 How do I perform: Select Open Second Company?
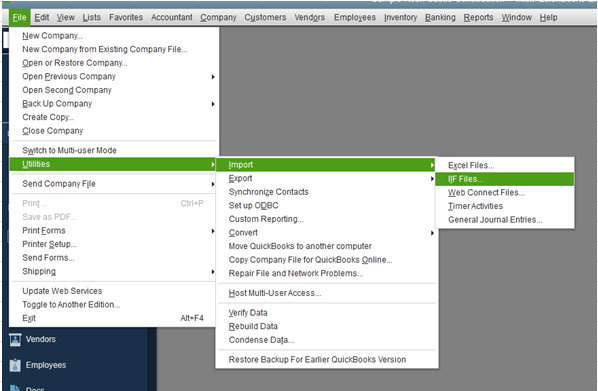coord(114,90)
